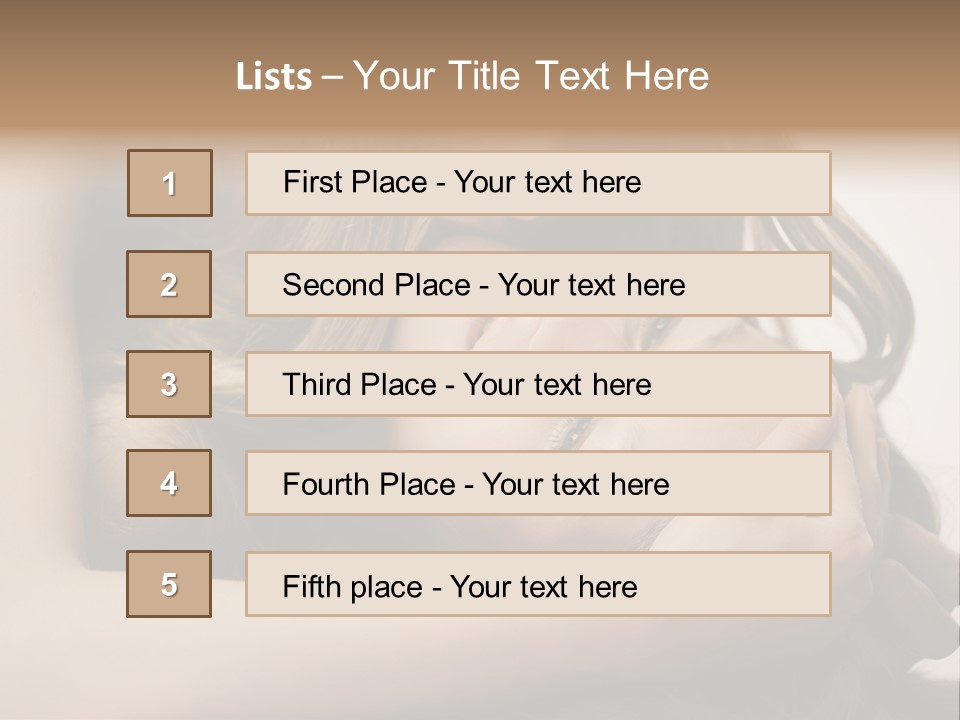Screen dimensions: 960x720
Task: Select the number 3 box
Action: [x=169, y=384]
